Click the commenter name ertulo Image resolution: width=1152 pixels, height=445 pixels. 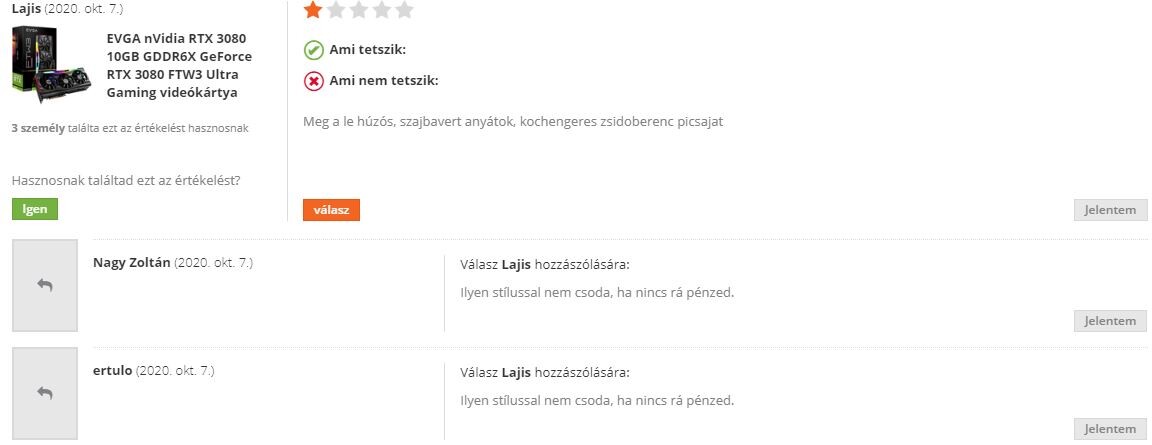112,371
